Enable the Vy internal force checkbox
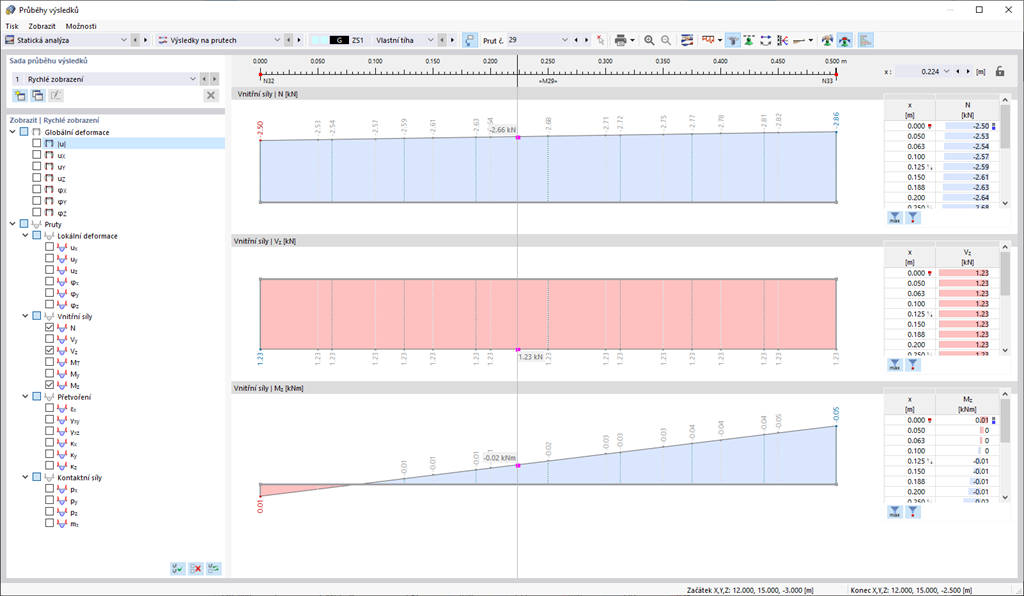1024x596 pixels. [50, 339]
